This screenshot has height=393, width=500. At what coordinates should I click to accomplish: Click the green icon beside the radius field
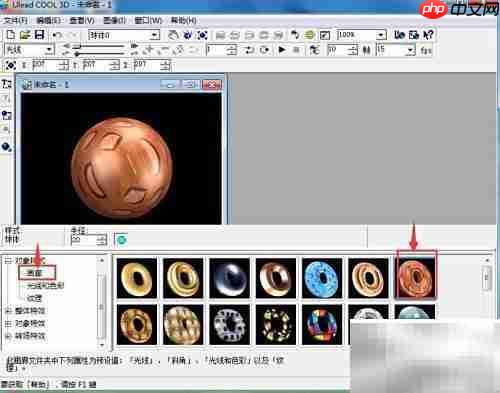122,240
